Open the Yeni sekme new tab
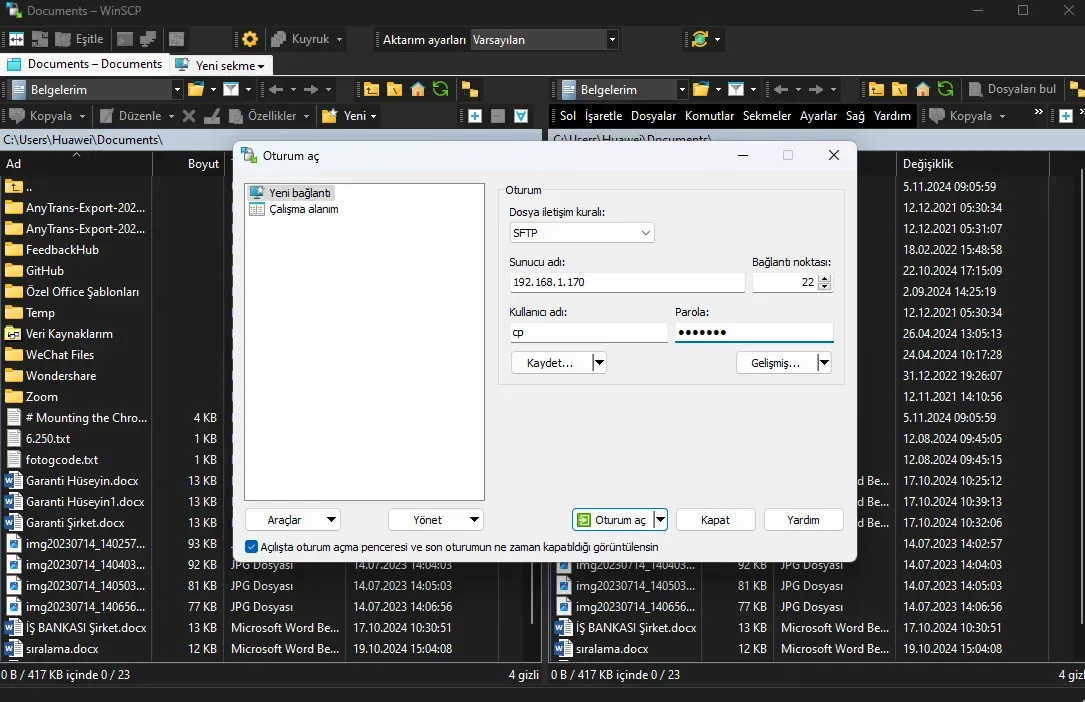 pos(221,66)
